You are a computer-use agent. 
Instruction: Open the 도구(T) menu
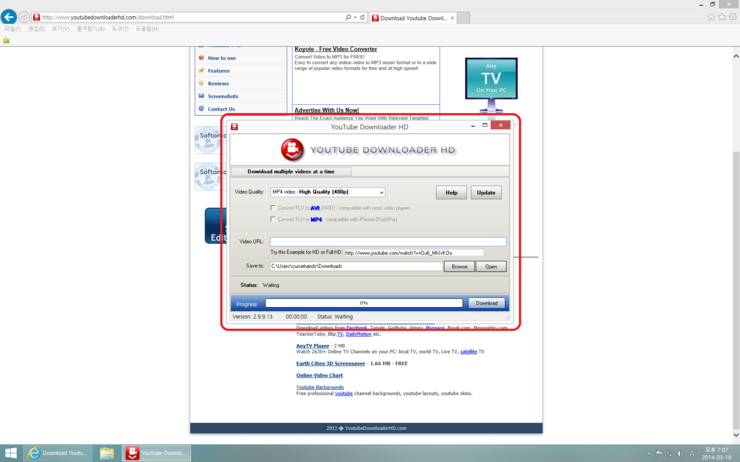120,29
